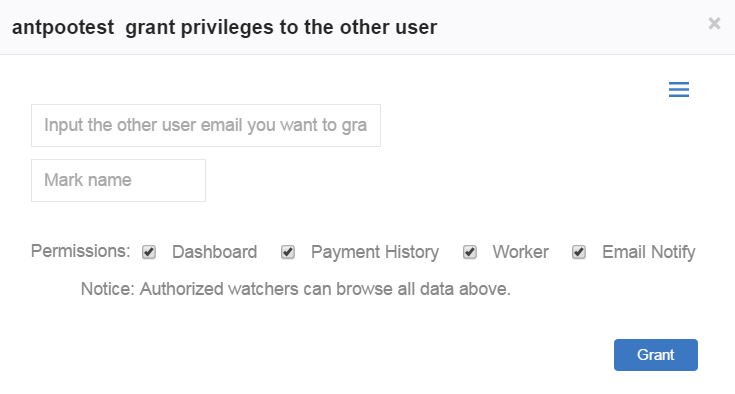Screen dimensions: 735x394
Task: Click the word 'Notice:'
Action: pyautogui.click(x=108, y=289)
